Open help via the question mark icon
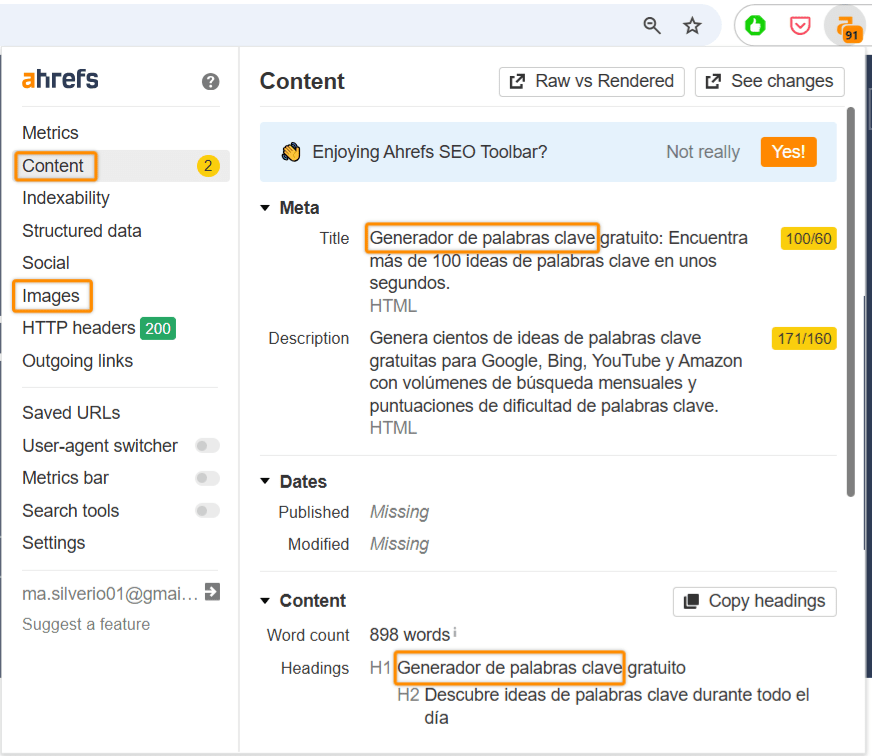 (x=210, y=83)
